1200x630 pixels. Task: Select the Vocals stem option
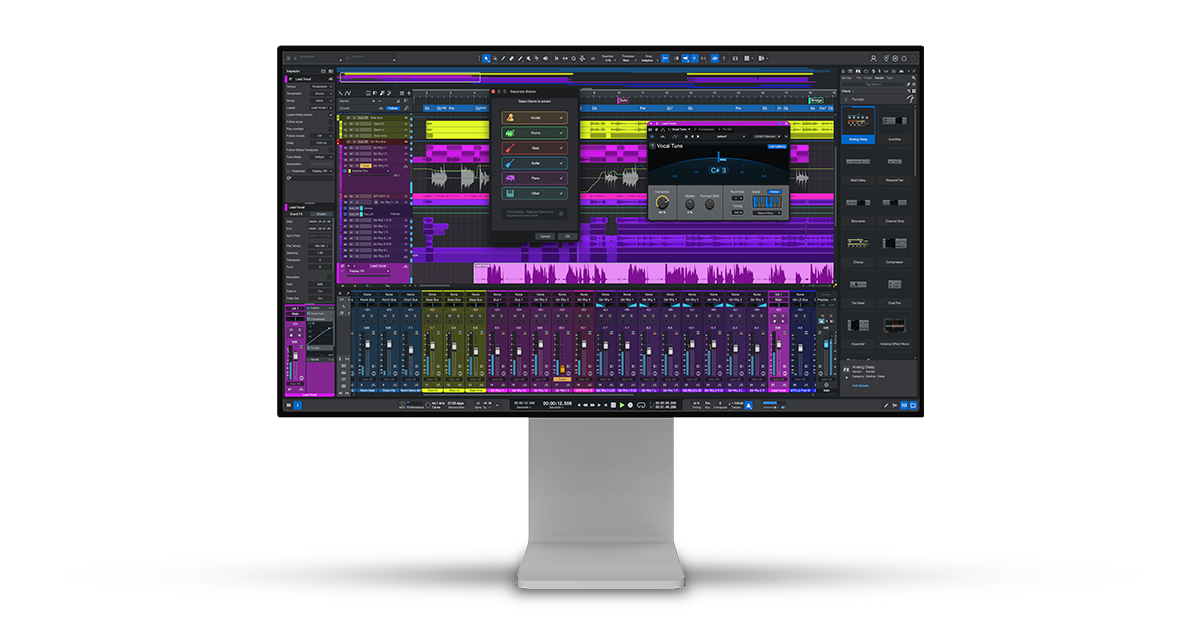pos(535,118)
